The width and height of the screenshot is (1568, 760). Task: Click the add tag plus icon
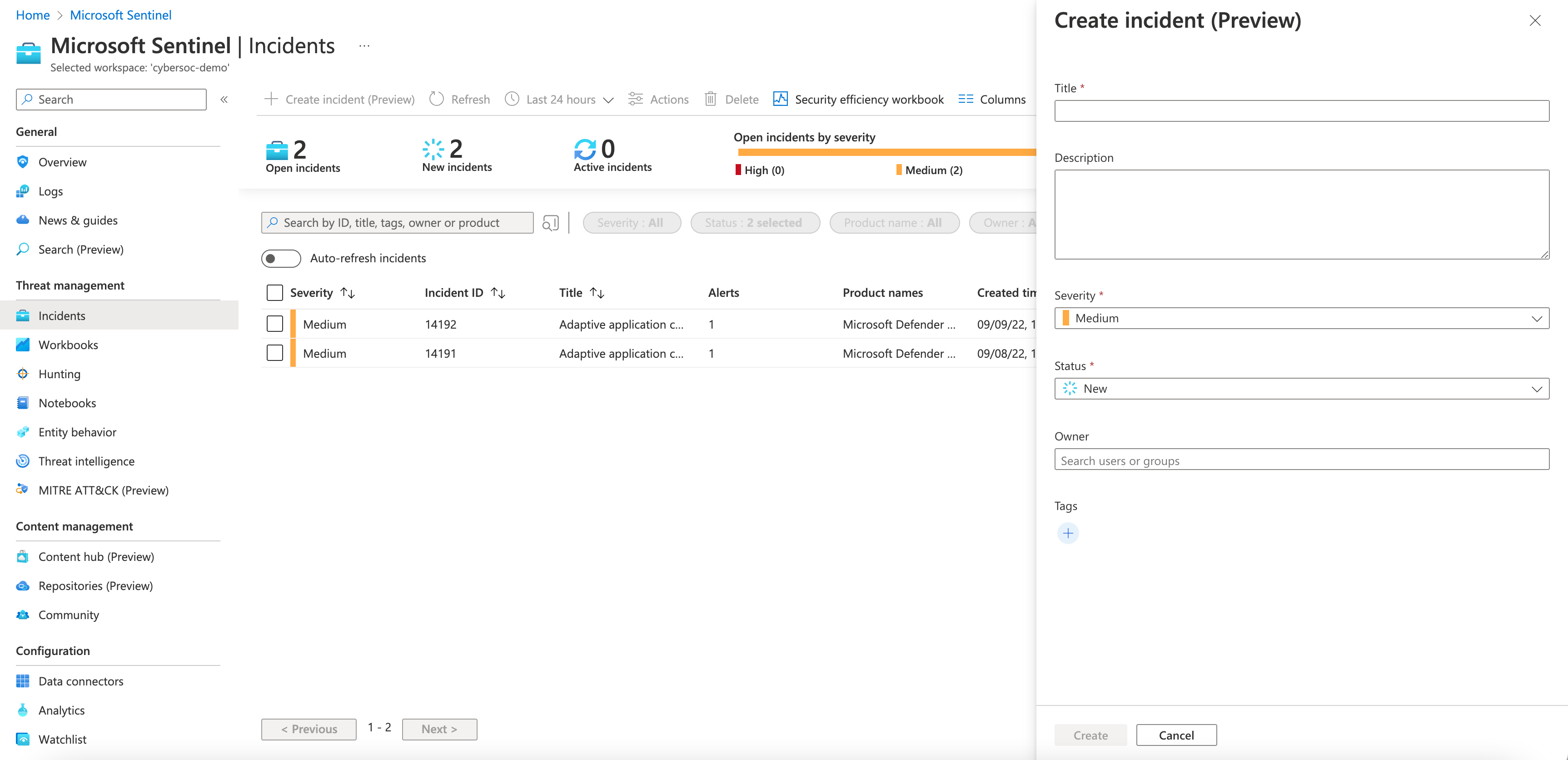click(1068, 534)
